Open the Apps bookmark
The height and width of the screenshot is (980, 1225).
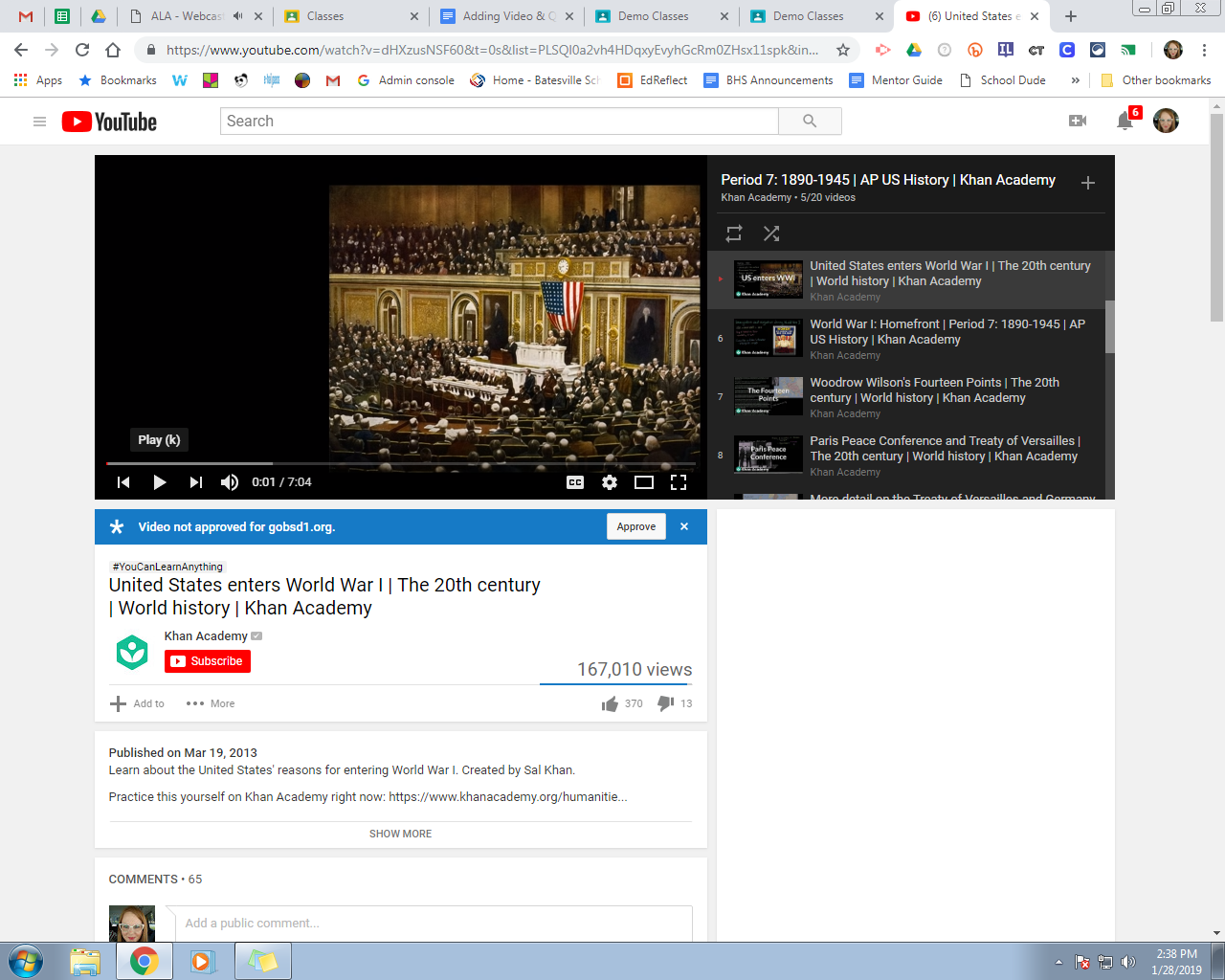(x=38, y=80)
